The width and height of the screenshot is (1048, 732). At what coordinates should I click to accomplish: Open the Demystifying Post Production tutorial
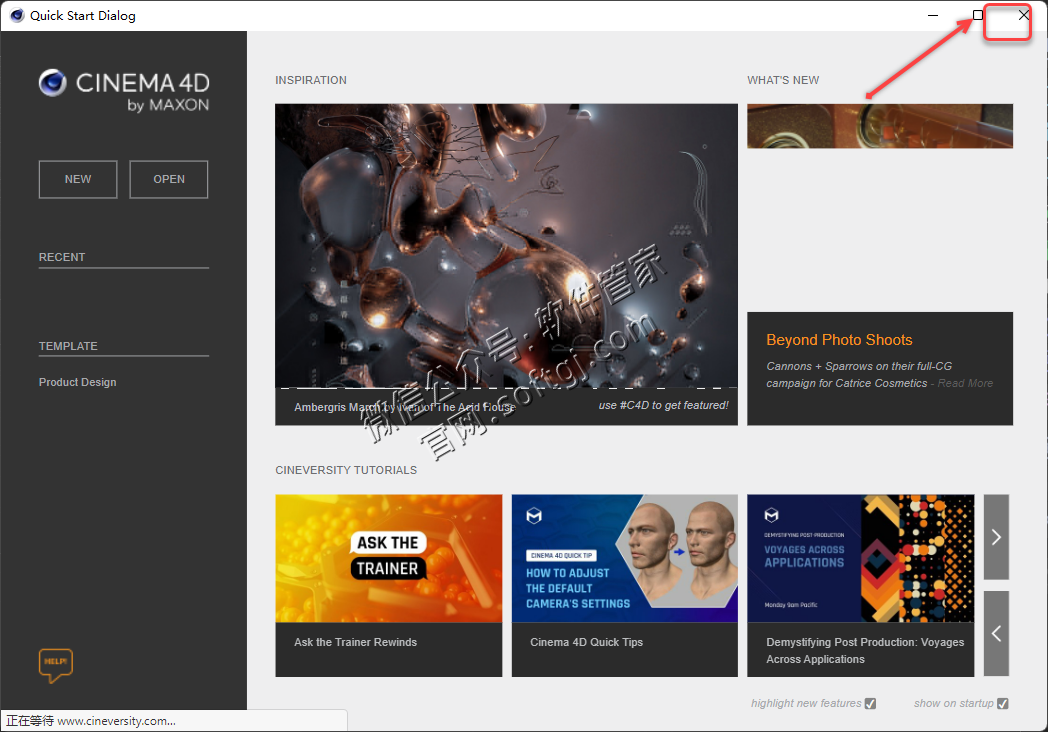click(x=860, y=558)
